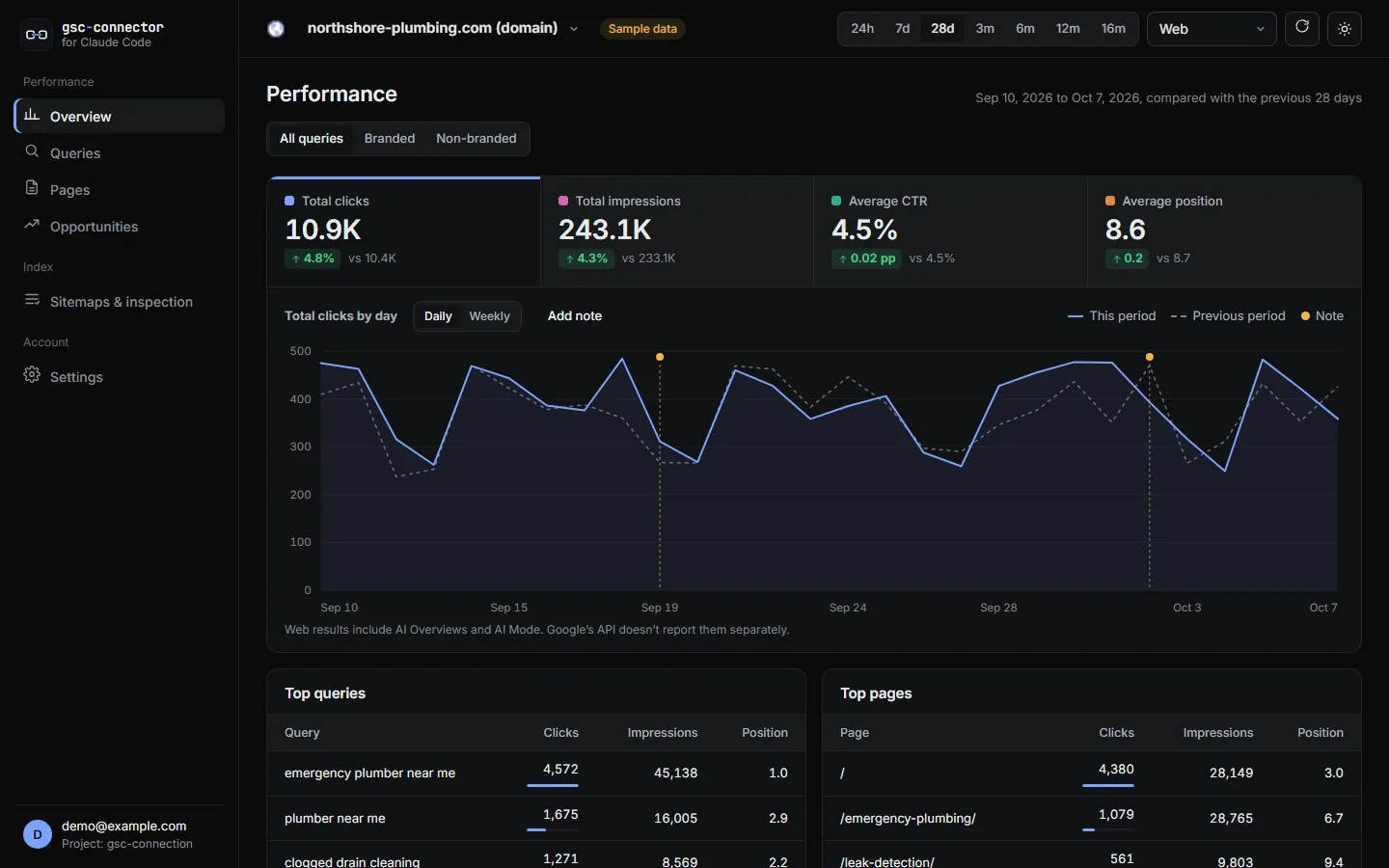Click the Add note button
The image size is (1389, 868).
point(575,316)
